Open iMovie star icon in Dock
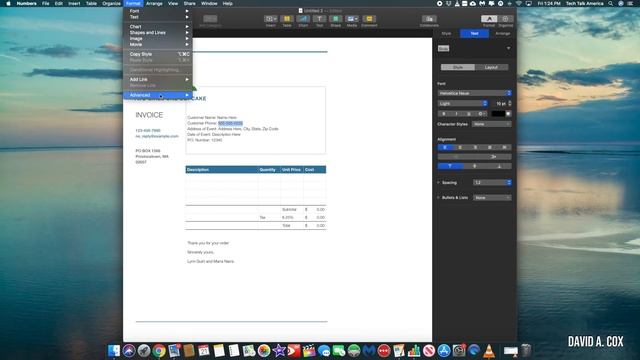The height and width of the screenshot is (360, 640). (279, 351)
